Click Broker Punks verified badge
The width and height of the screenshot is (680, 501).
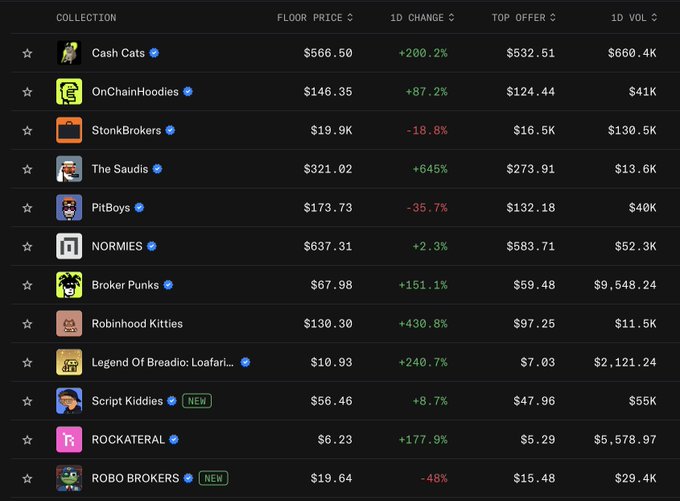168,285
